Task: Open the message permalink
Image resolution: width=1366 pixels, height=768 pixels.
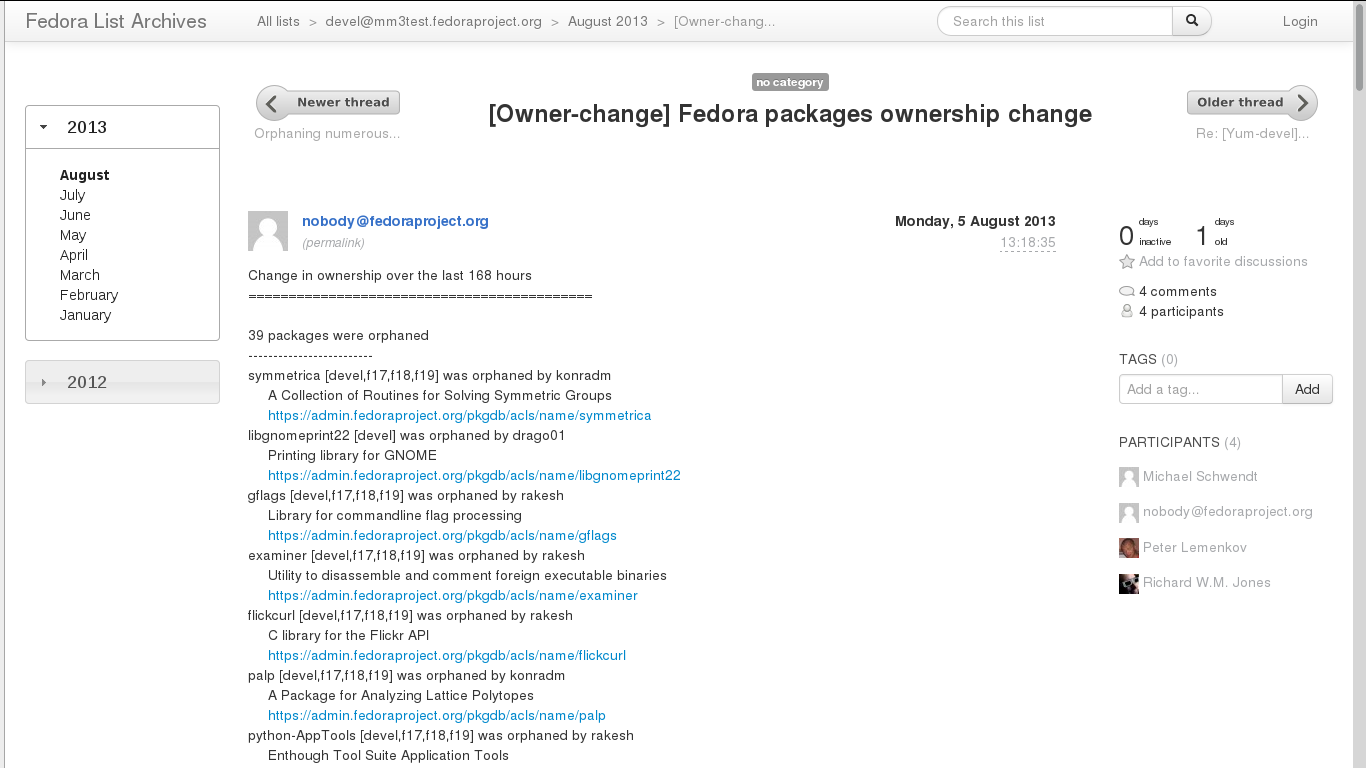Action: [333, 243]
